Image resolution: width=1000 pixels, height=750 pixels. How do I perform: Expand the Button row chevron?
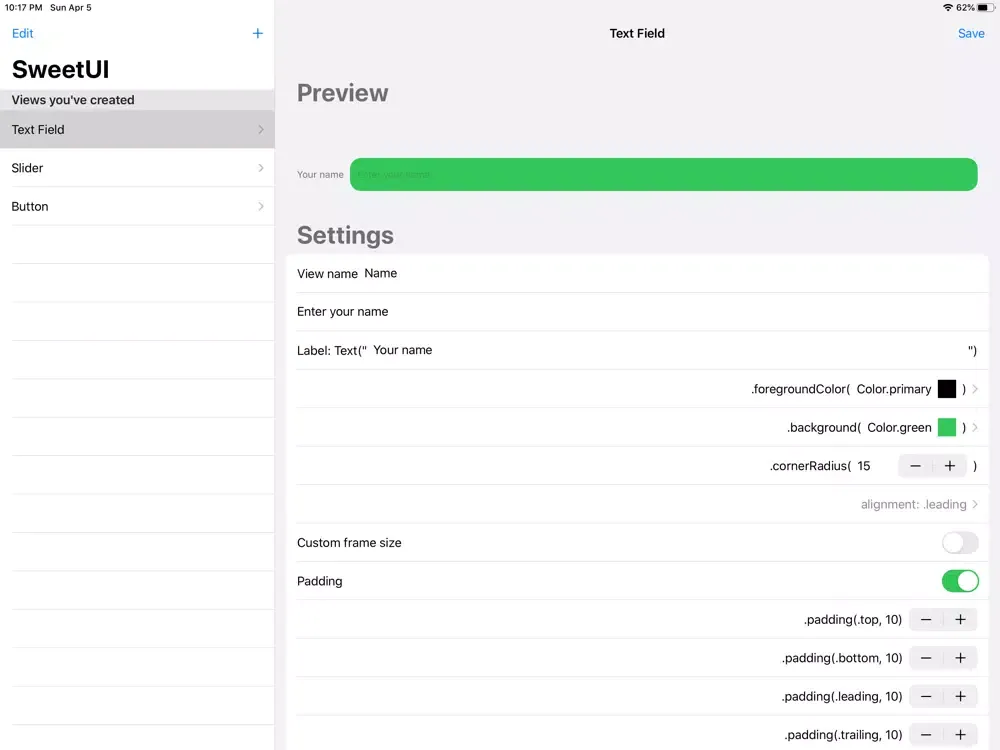261,206
